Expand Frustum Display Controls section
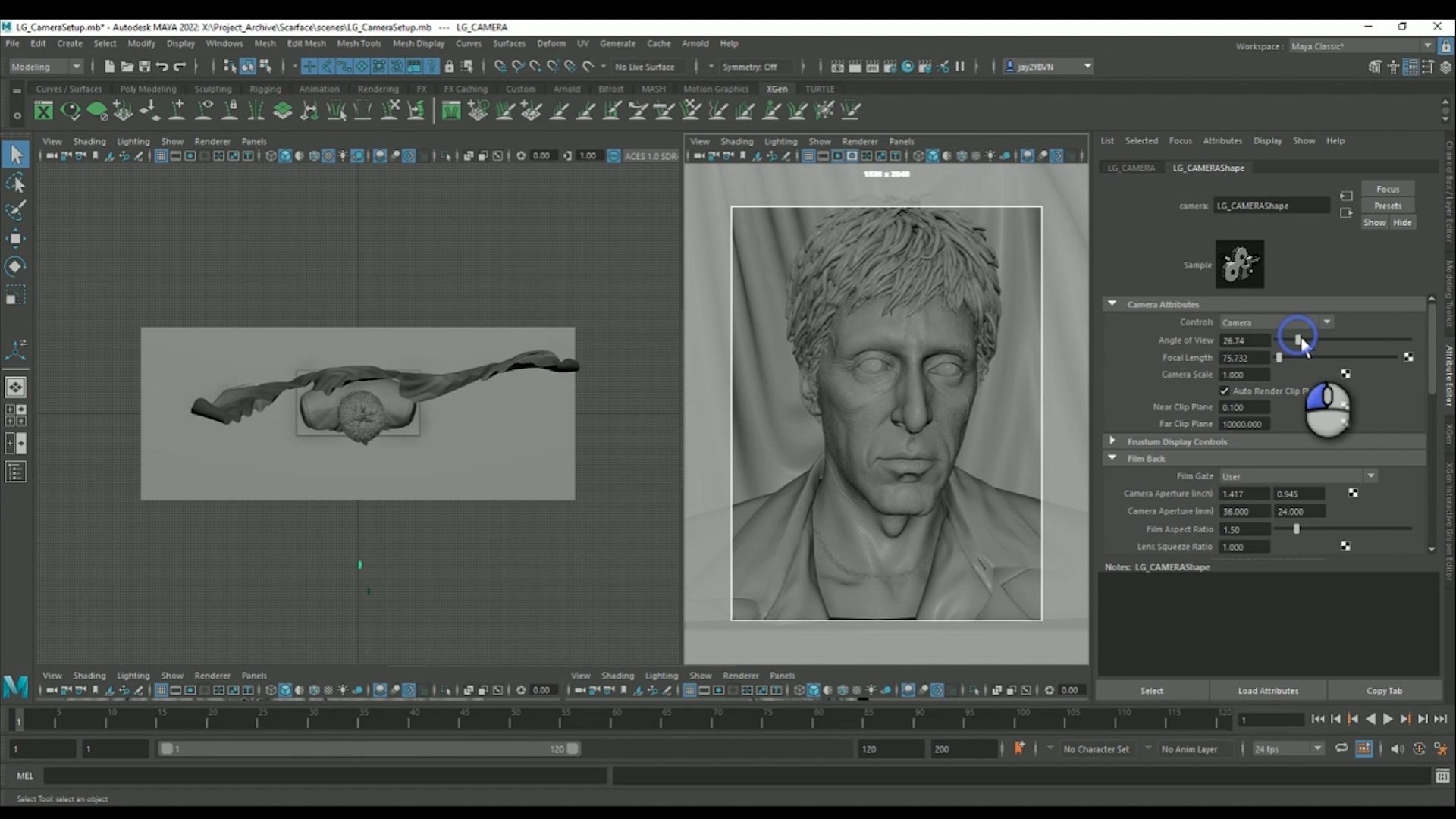 point(1112,441)
